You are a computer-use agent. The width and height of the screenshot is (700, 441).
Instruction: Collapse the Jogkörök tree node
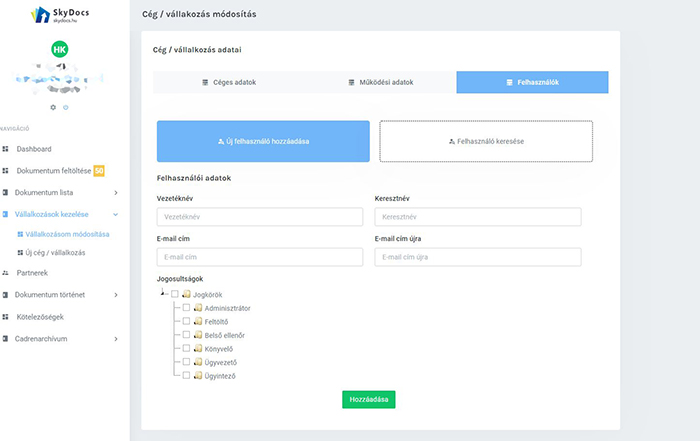[162, 294]
